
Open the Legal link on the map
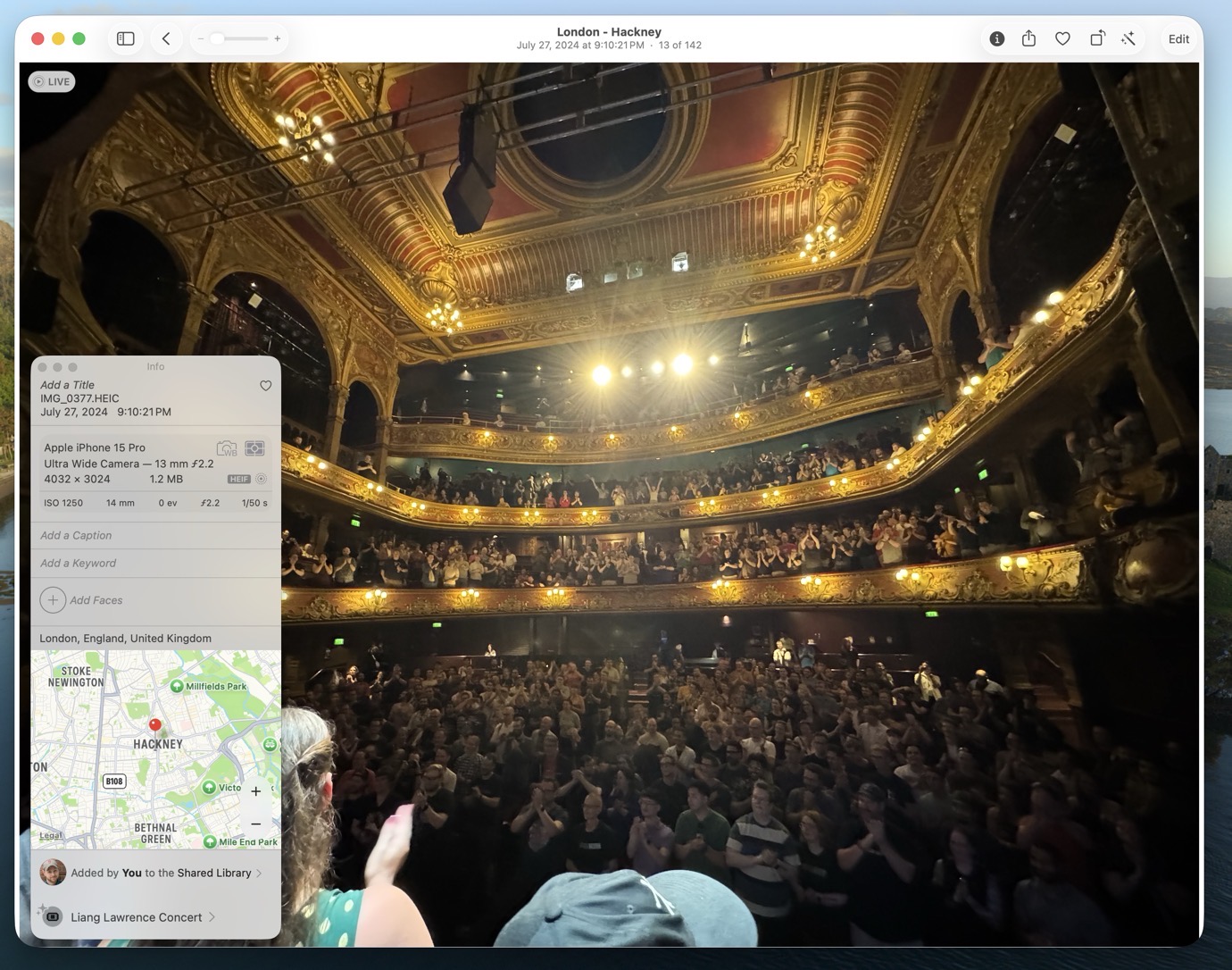coord(51,836)
